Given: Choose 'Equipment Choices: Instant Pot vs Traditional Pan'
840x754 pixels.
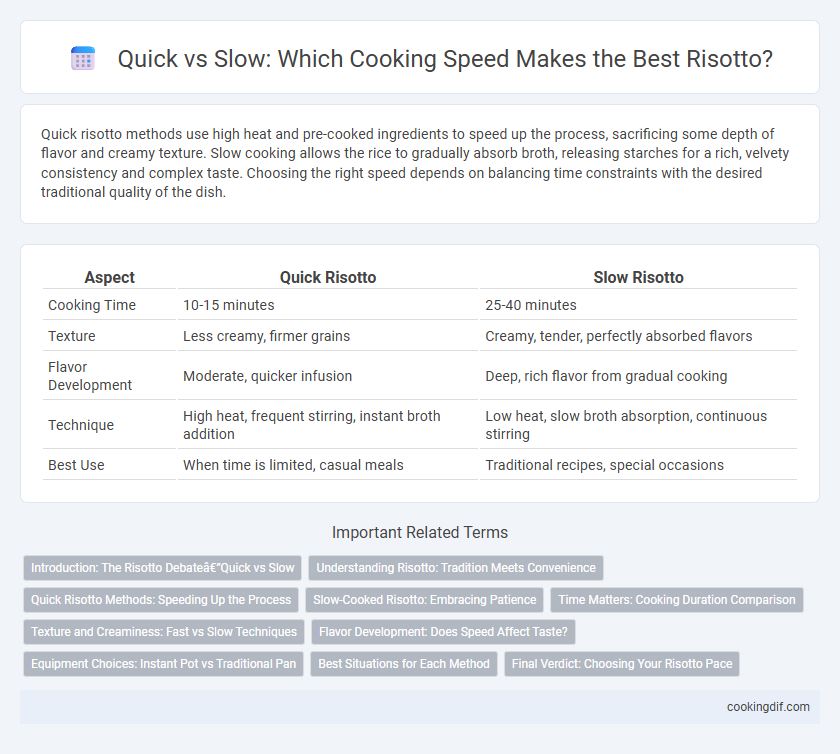Looking at the screenshot, I should (x=163, y=664).
